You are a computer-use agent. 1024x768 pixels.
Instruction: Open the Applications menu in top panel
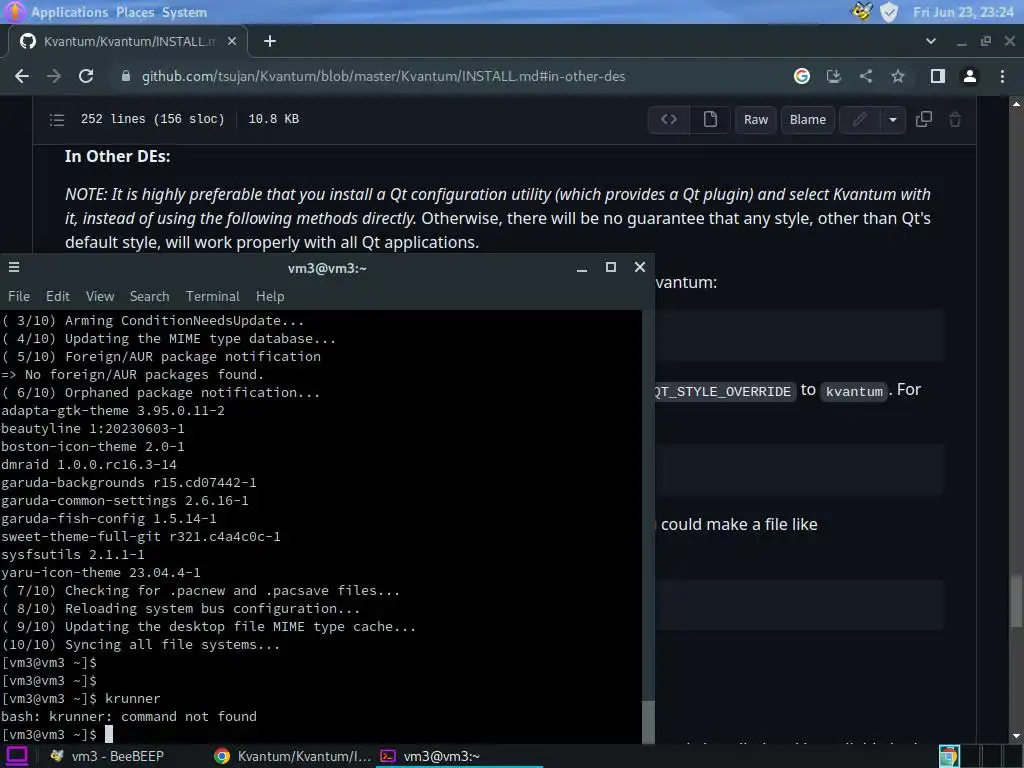[x=69, y=12]
